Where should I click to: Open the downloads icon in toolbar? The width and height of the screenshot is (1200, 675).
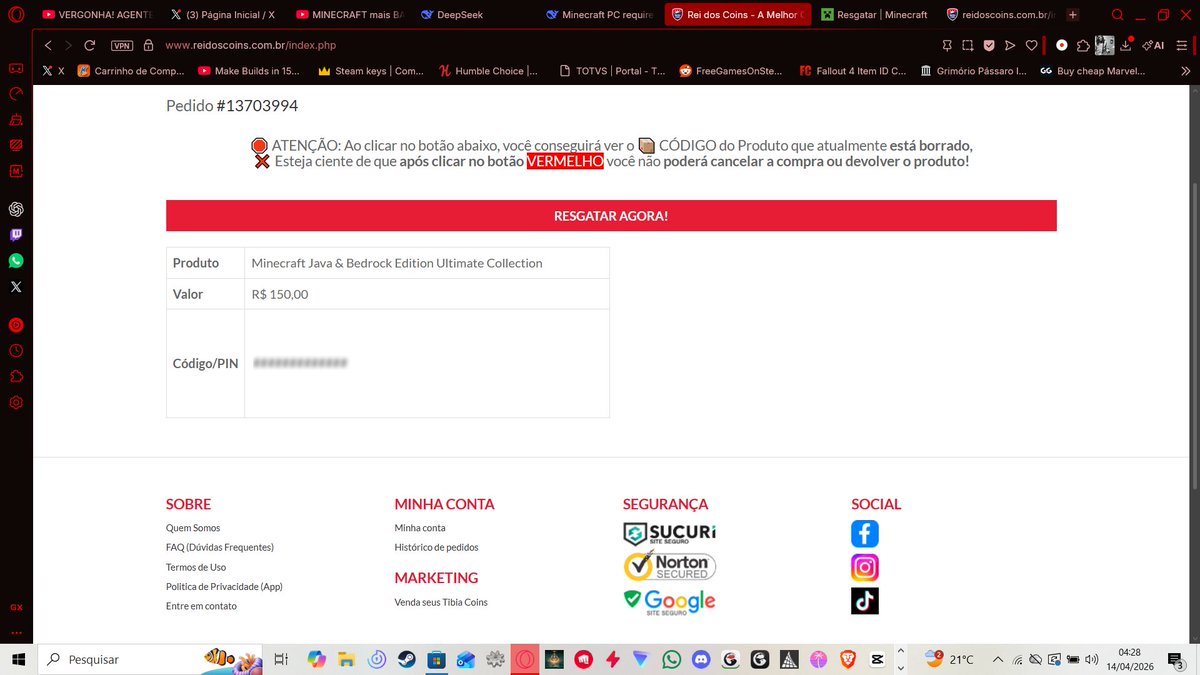(x=1127, y=45)
